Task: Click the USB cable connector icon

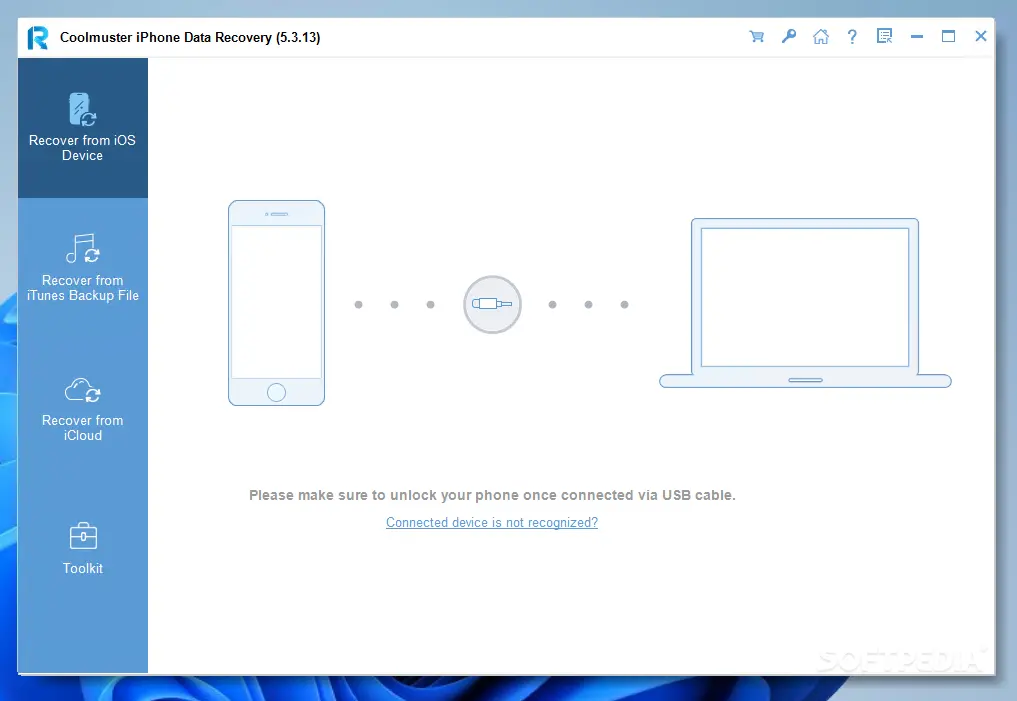Action: click(x=492, y=304)
